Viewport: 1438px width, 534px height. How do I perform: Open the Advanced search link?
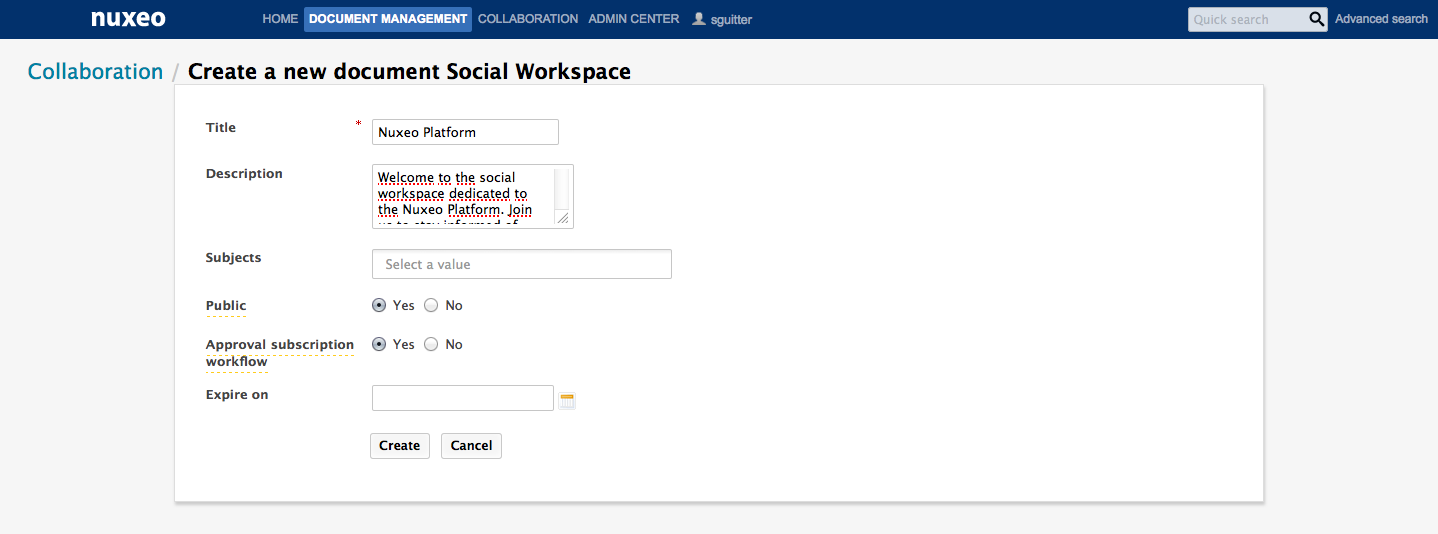pyautogui.click(x=1381, y=19)
